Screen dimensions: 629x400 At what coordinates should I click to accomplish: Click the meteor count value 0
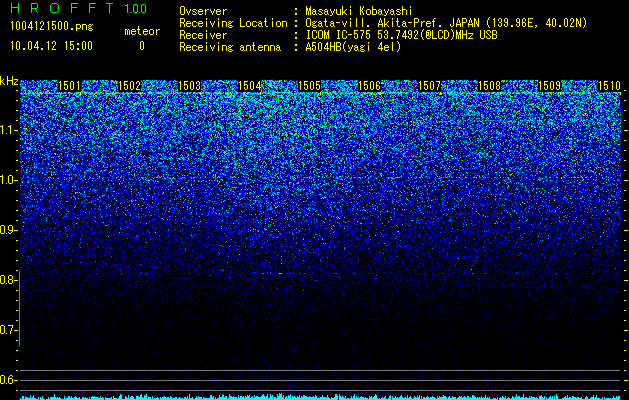[x=142, y=46]
